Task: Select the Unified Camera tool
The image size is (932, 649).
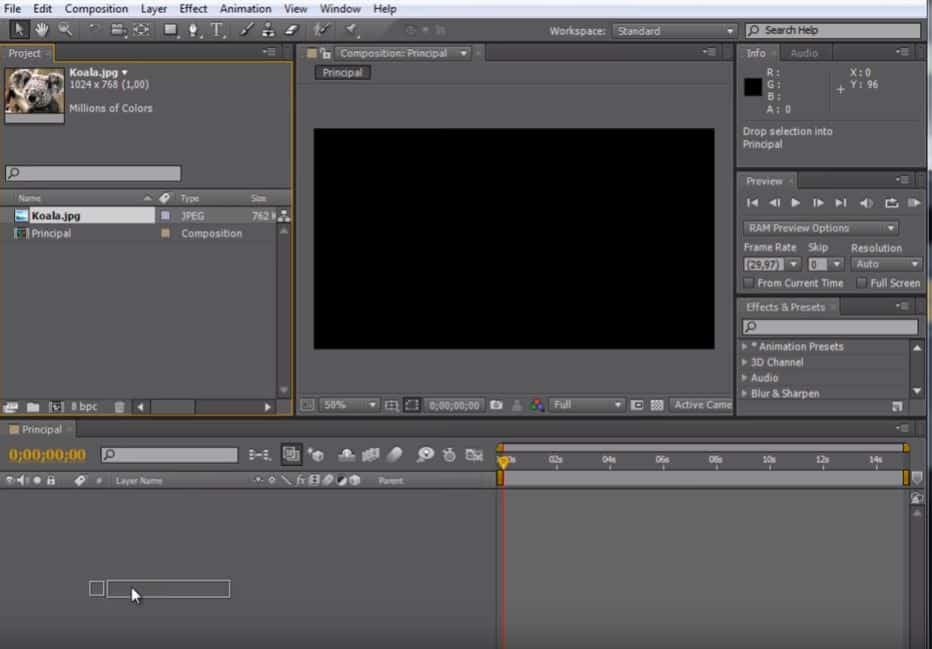Action: click(x=118, y=30)
